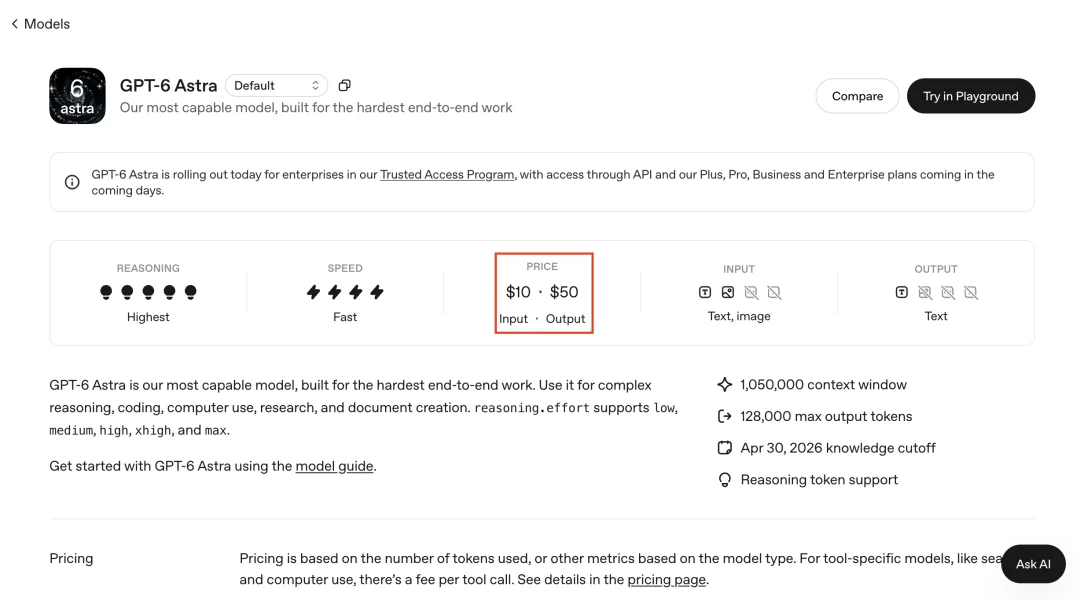
Task: Open the pricing page link
Action: click(x=666, y=579)
